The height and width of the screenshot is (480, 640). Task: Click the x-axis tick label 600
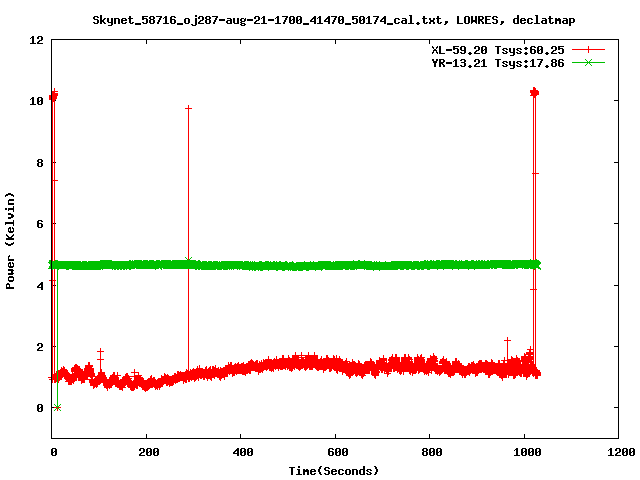click(338, 452)
